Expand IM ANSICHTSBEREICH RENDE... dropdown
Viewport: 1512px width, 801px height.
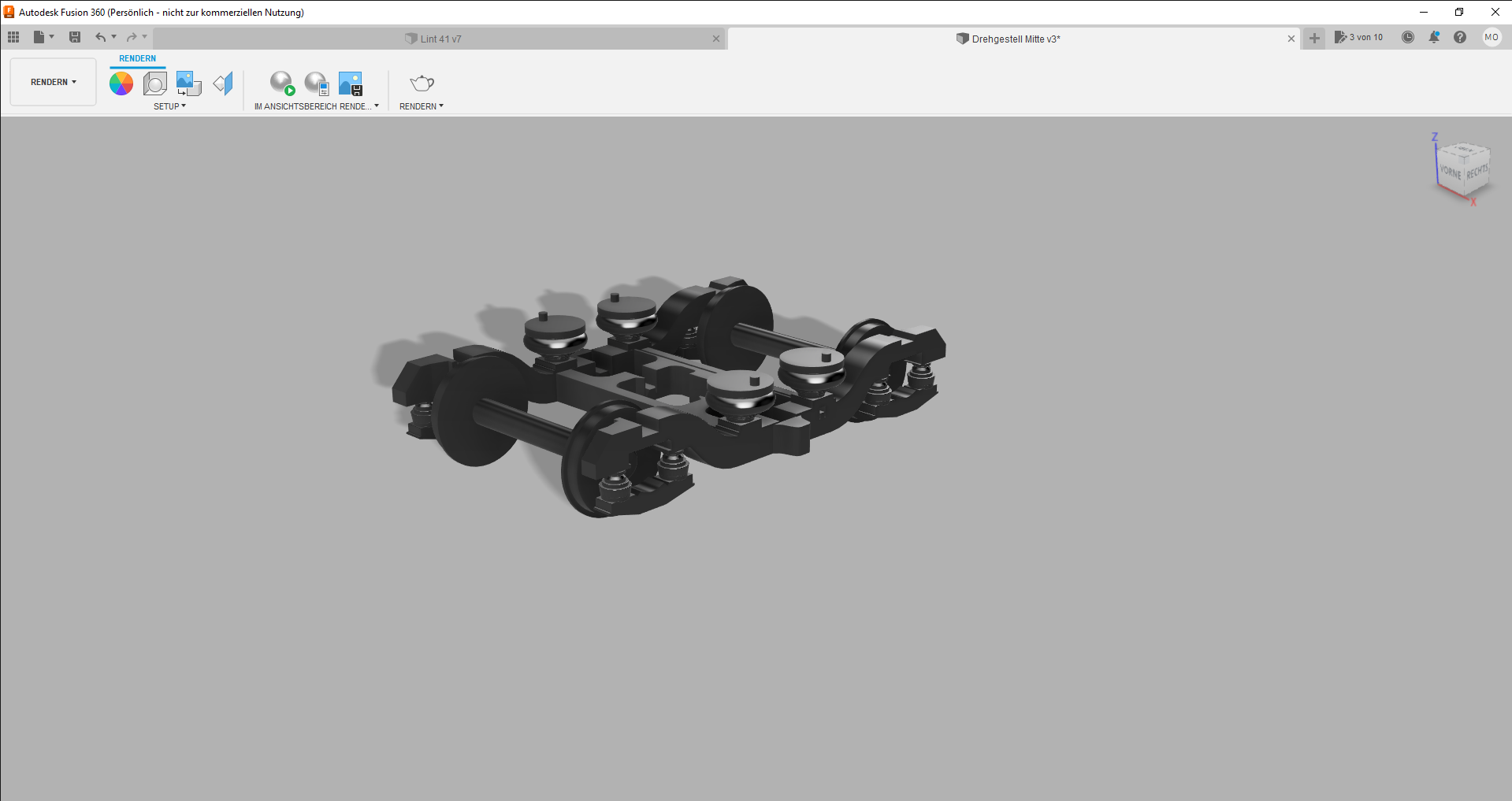(x=317, y=106)
